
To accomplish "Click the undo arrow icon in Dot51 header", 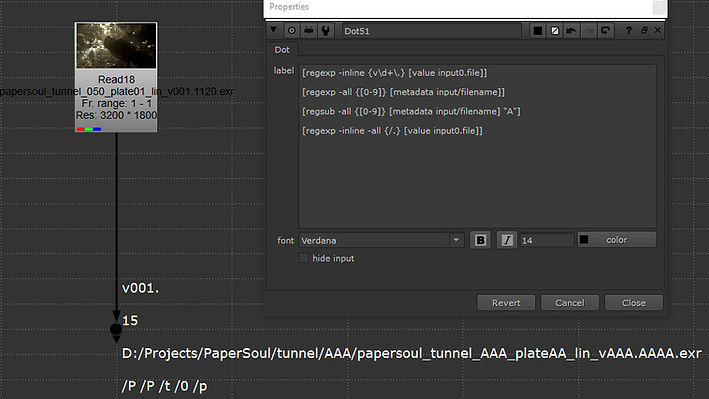I will click(572, 31).
